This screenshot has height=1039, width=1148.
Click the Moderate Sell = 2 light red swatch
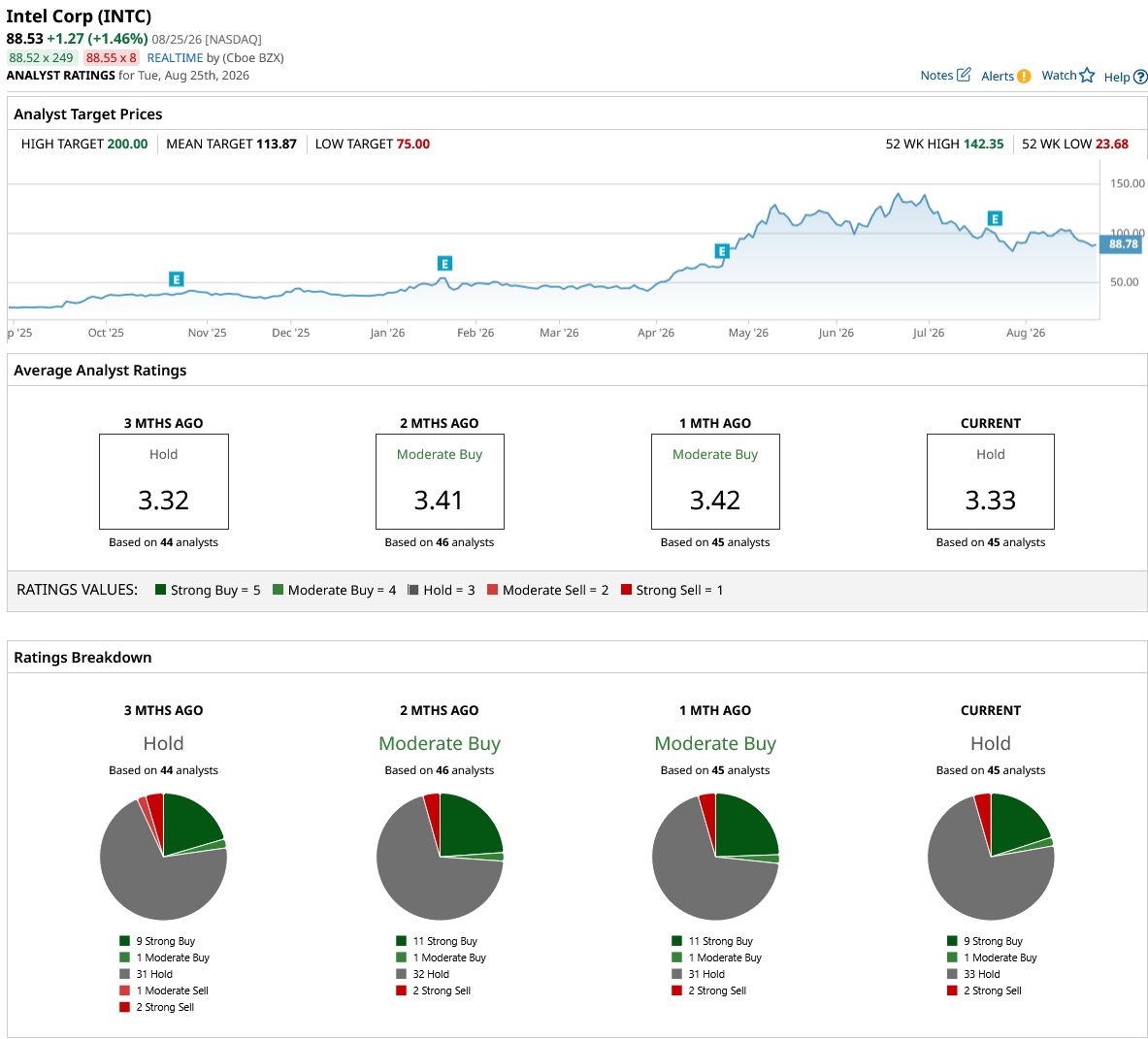492,590
